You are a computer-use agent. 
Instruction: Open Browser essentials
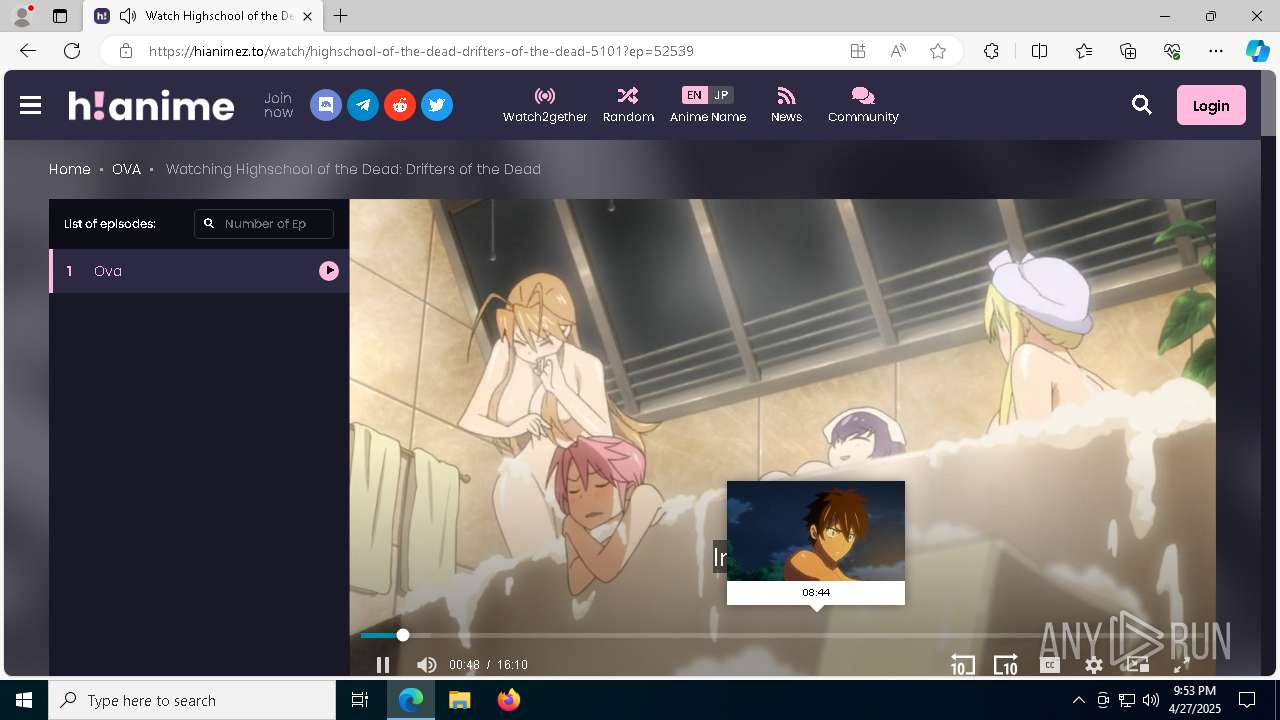click(x=1172, y=51)
